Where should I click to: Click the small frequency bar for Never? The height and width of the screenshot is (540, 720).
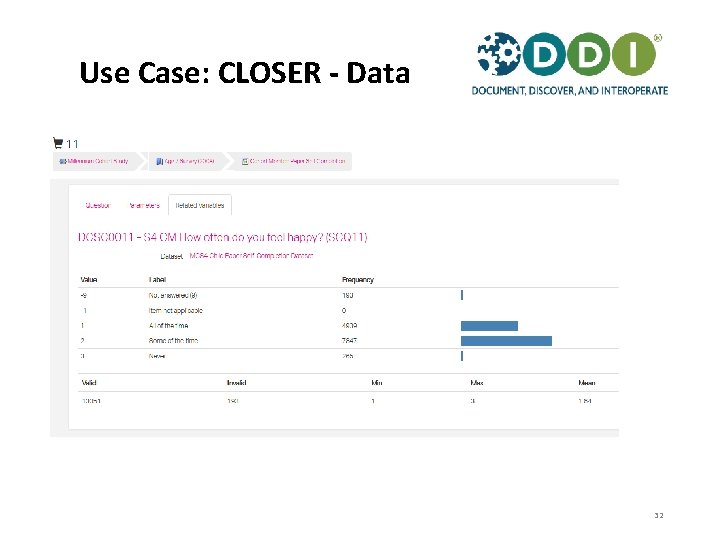pos(462,356)
